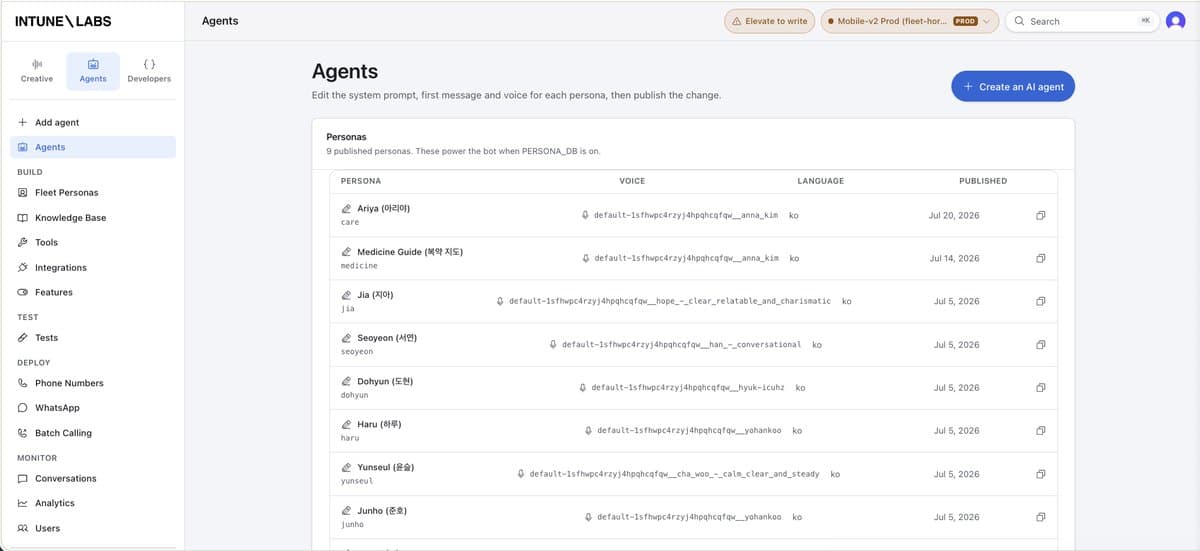Click the PROD badge in header

(x=965, y=21)
